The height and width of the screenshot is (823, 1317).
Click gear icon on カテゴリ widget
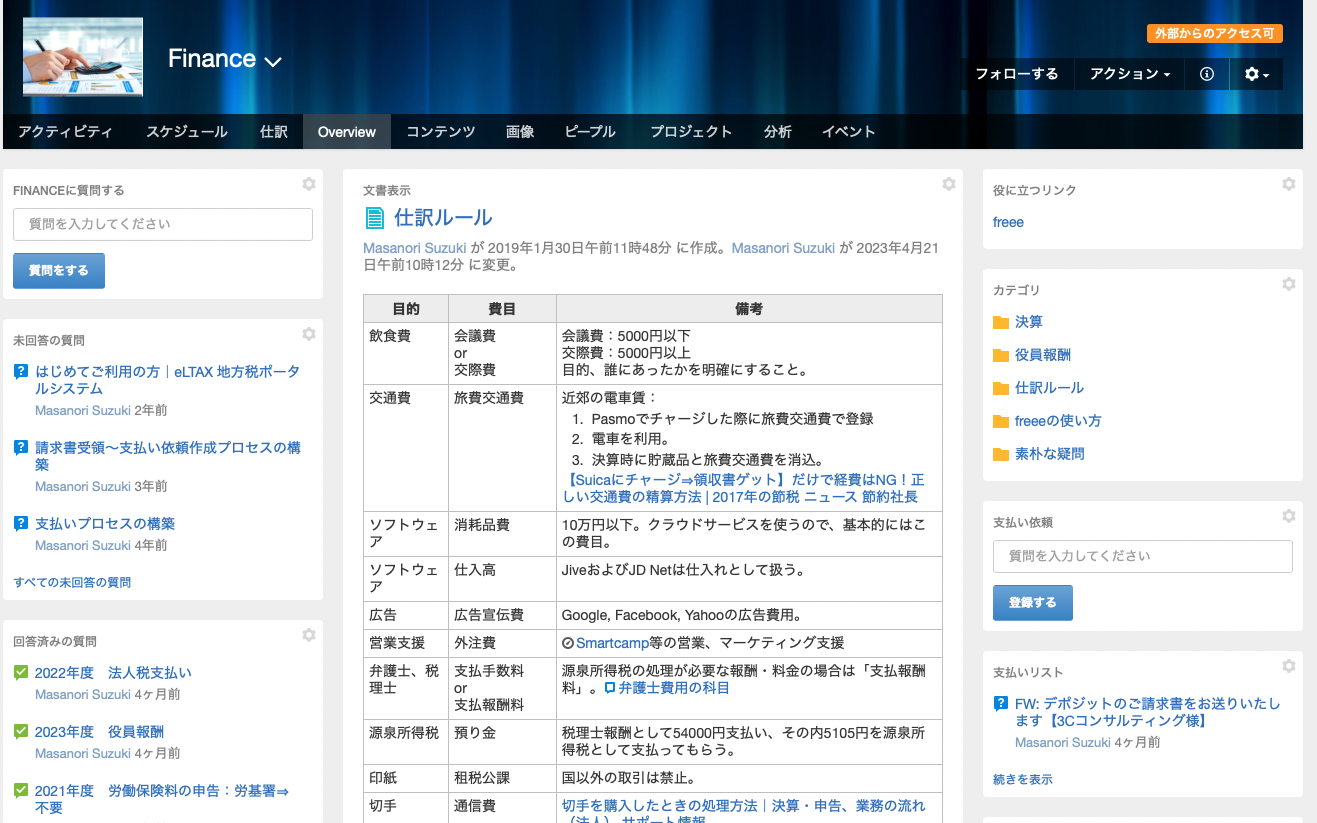pos(1289,284)
